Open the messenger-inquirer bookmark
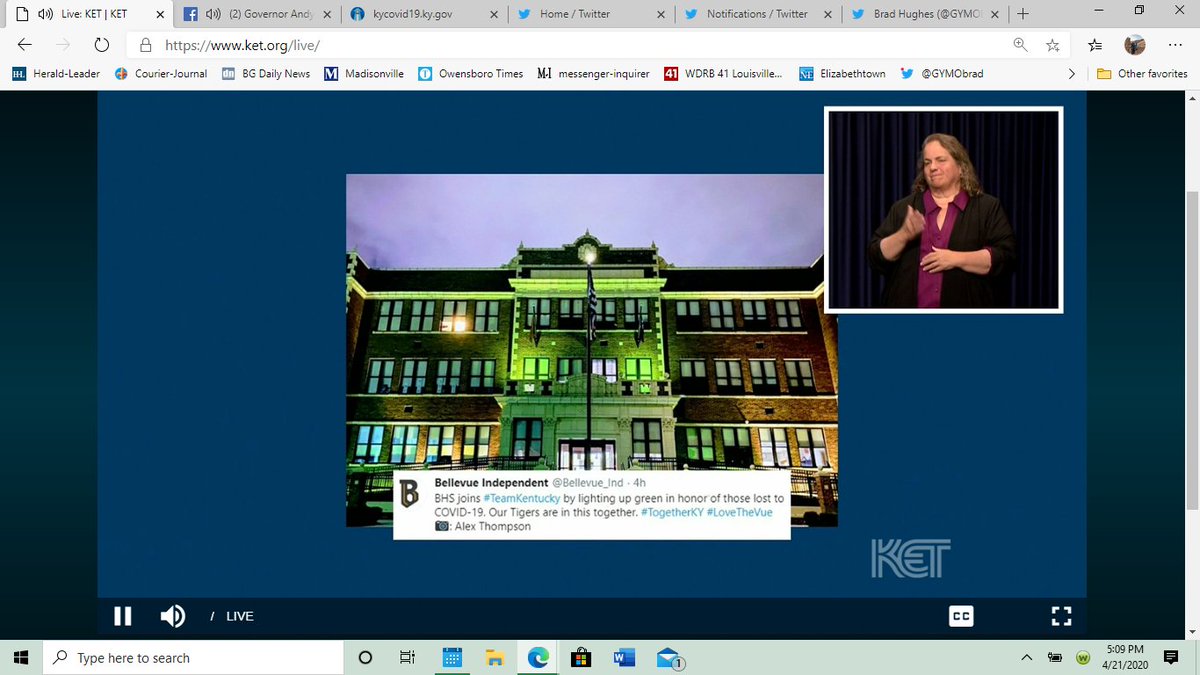 point(593,73)
